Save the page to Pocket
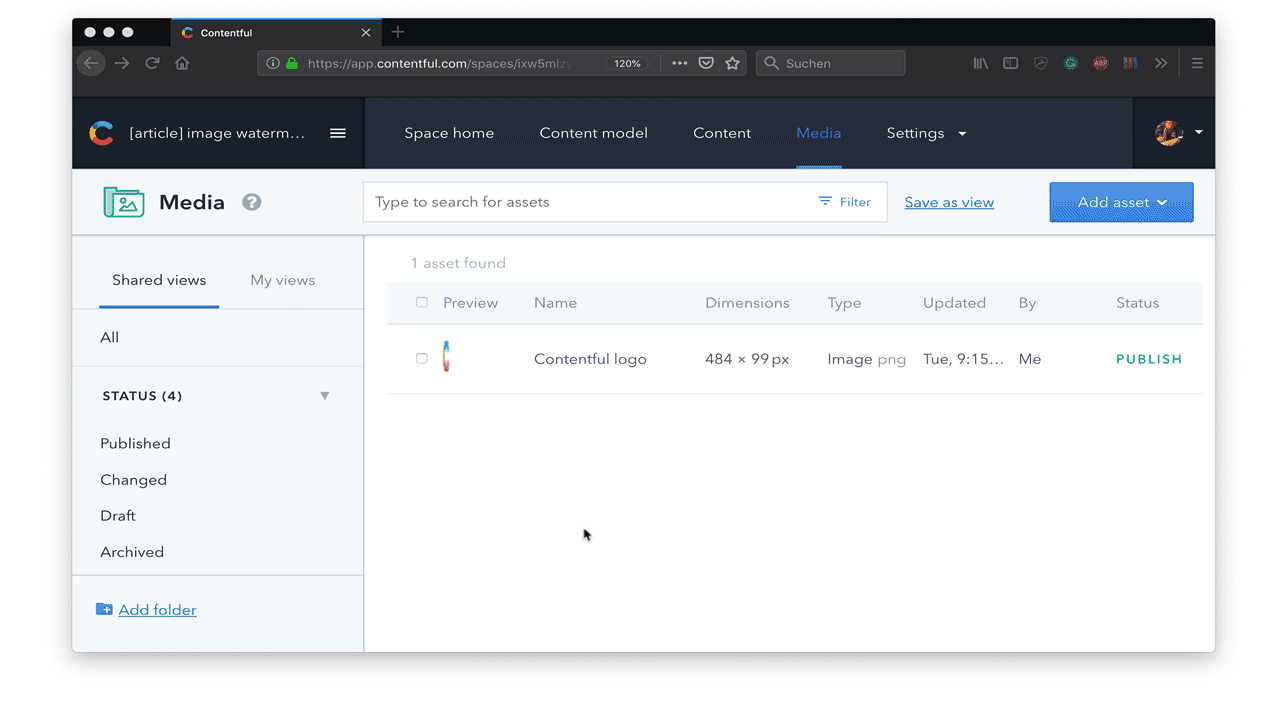Viewport: 1280px width, 720px height. click(706, 63)
